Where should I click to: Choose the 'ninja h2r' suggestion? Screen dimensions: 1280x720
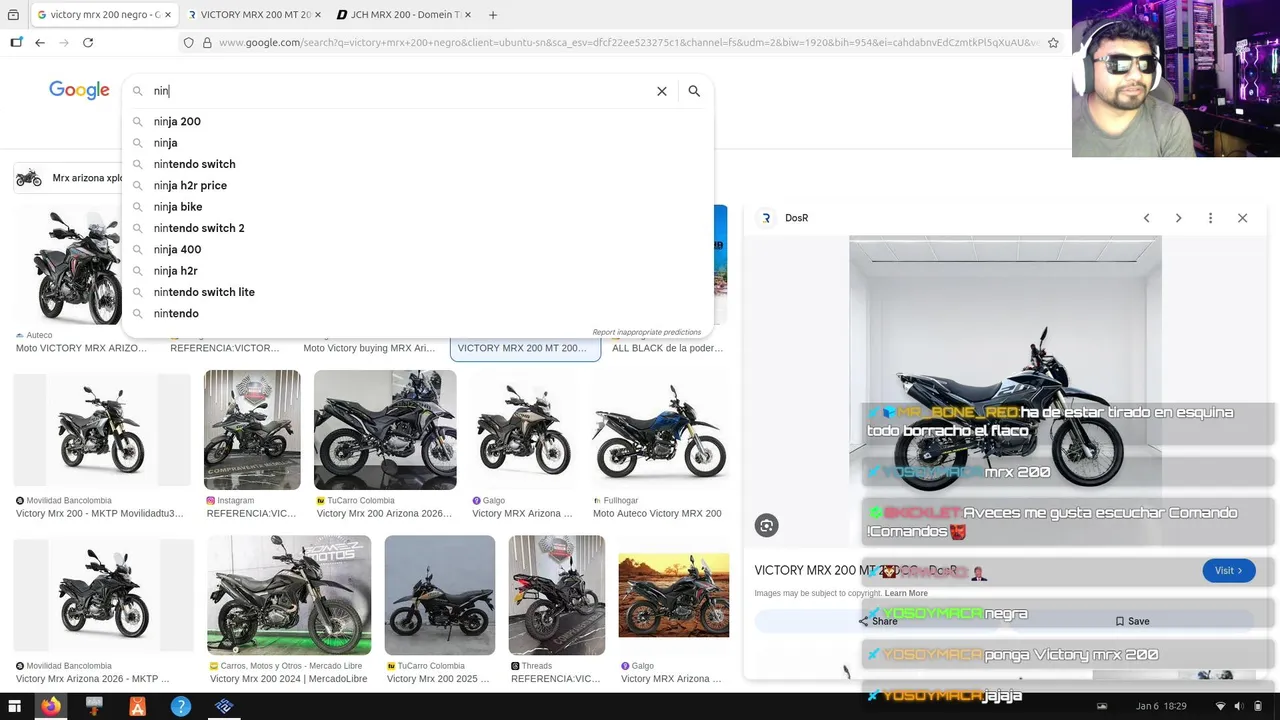point(418,271)
